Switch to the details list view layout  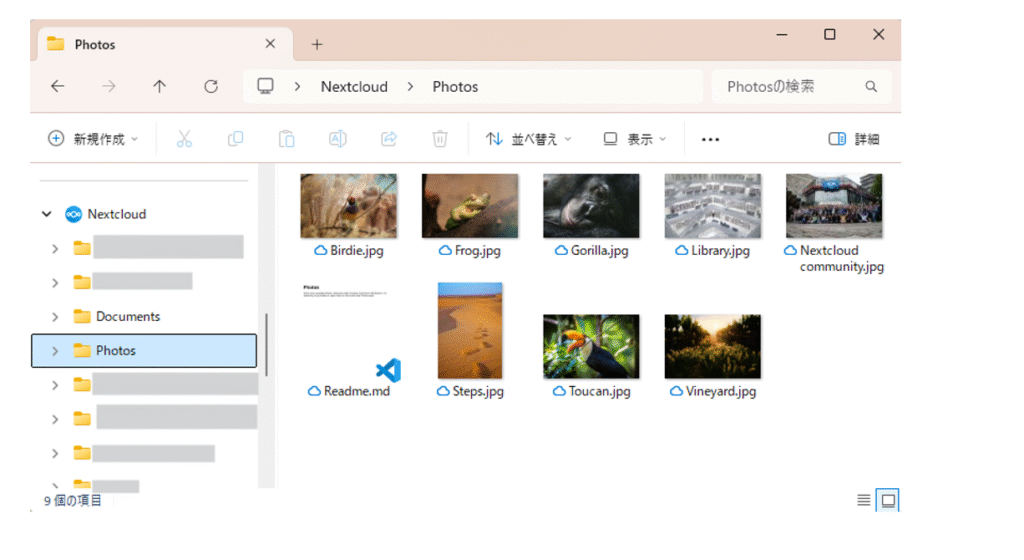point(864,499)
